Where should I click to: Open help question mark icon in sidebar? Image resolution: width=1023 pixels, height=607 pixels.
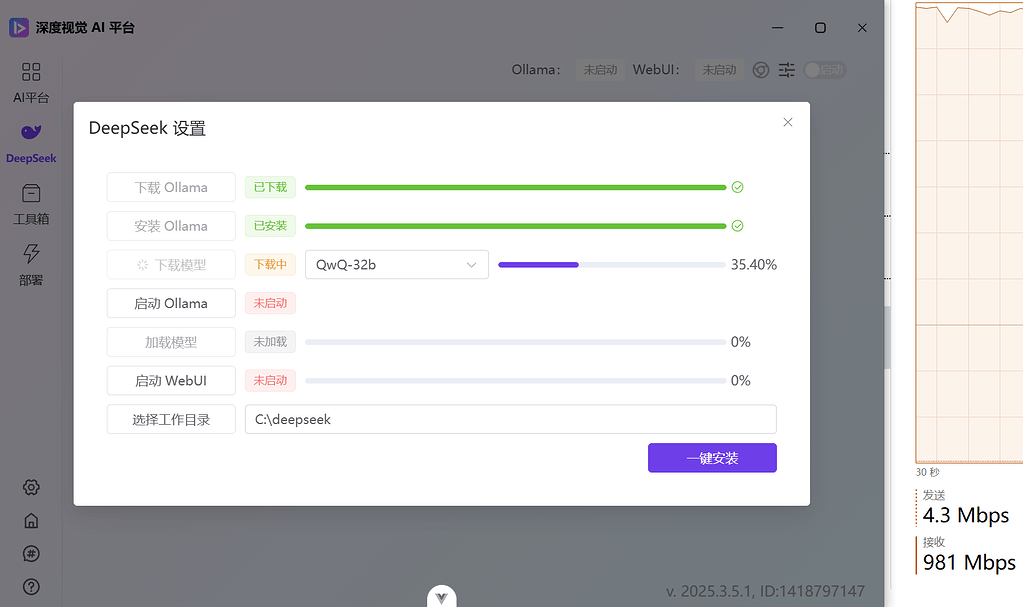tap(31, 587)
